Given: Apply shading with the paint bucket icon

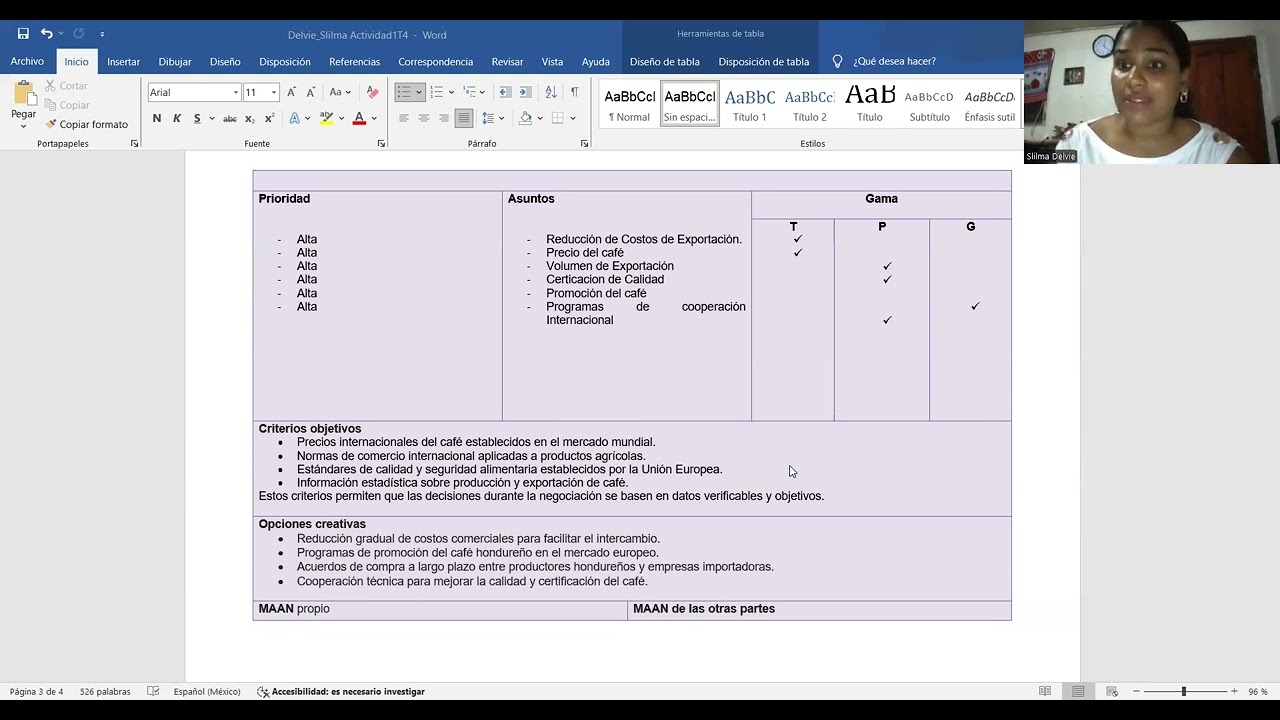Looking at the screenshot, I should click(x=525, y=118).
